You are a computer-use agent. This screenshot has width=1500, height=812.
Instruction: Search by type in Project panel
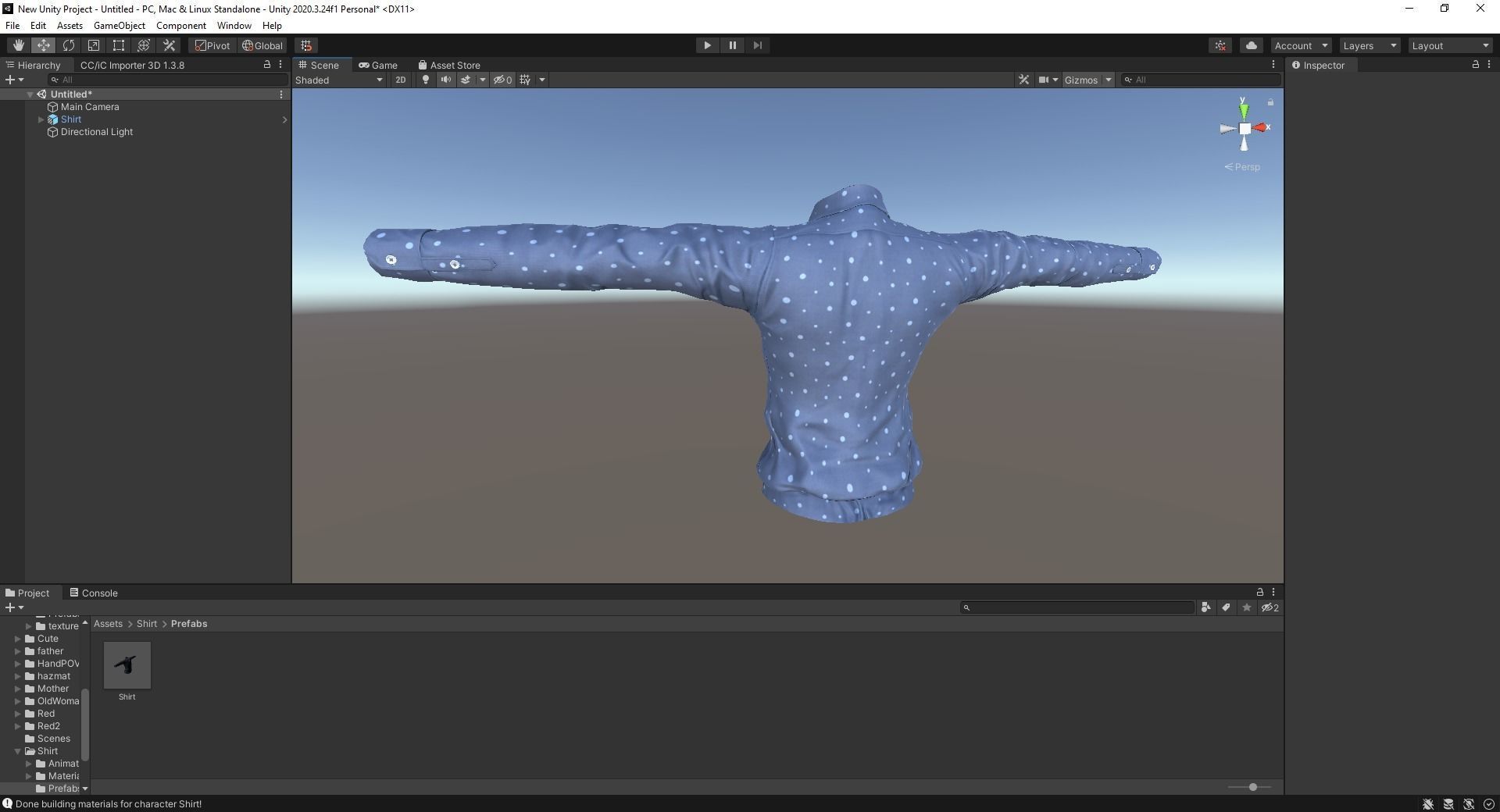point(1205,607)
